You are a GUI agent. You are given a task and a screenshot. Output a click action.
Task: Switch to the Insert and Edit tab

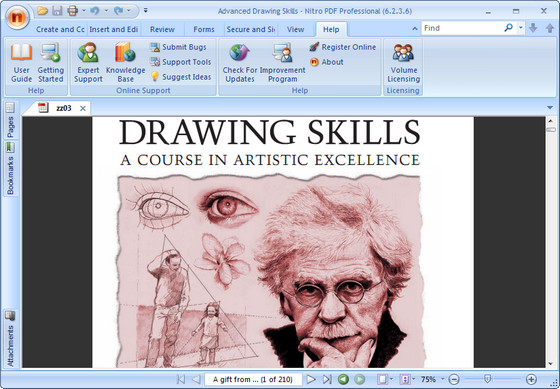(x=114, y=29)
